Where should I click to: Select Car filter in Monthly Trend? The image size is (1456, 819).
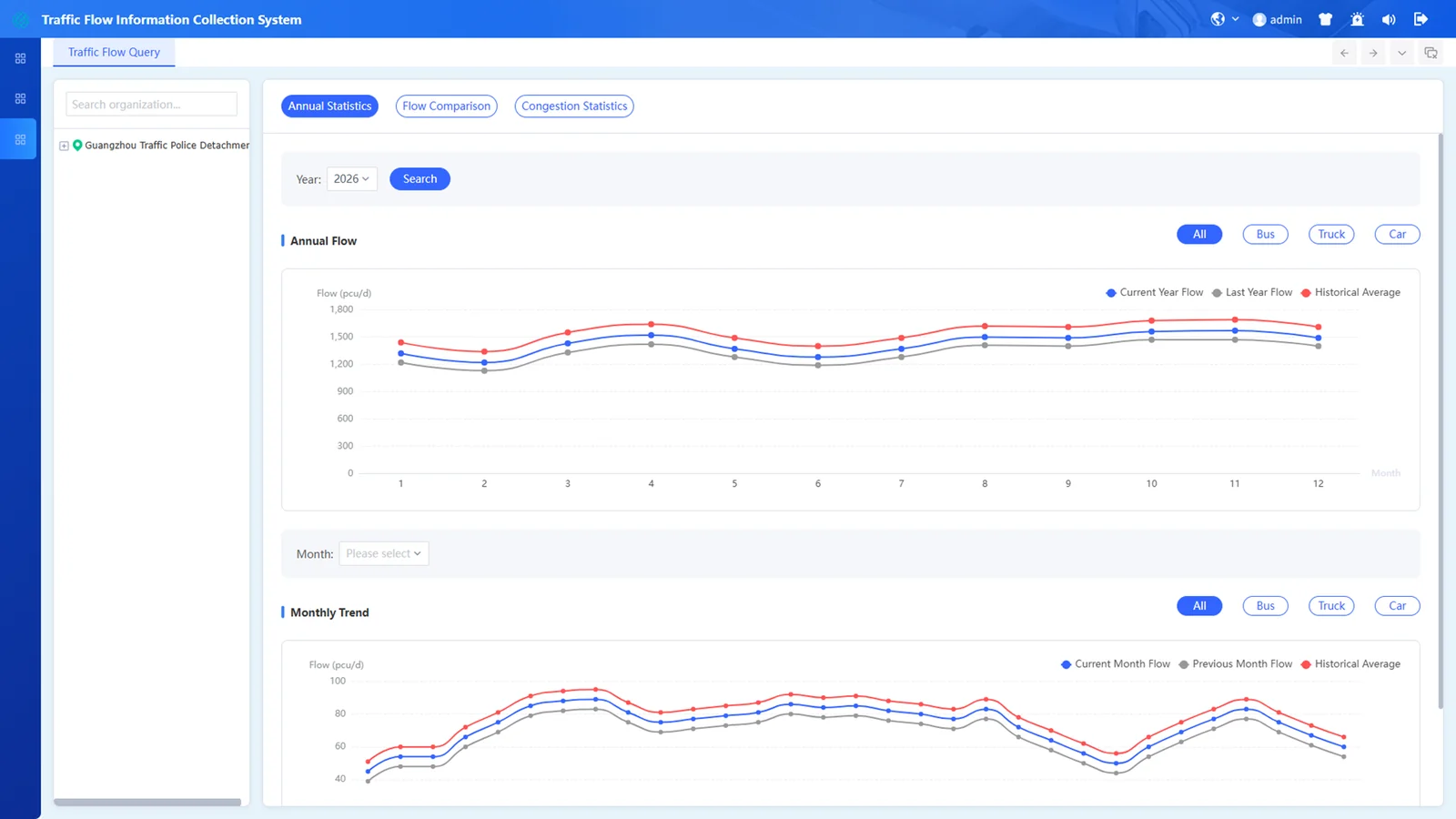coord(1397,606)
